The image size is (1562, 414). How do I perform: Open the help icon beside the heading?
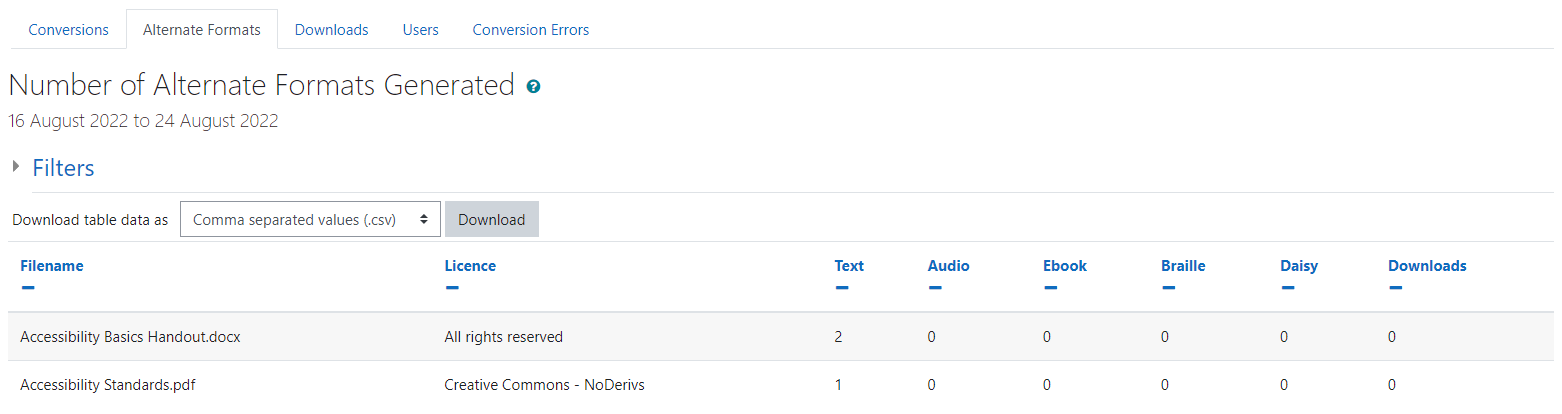point(533,87)
